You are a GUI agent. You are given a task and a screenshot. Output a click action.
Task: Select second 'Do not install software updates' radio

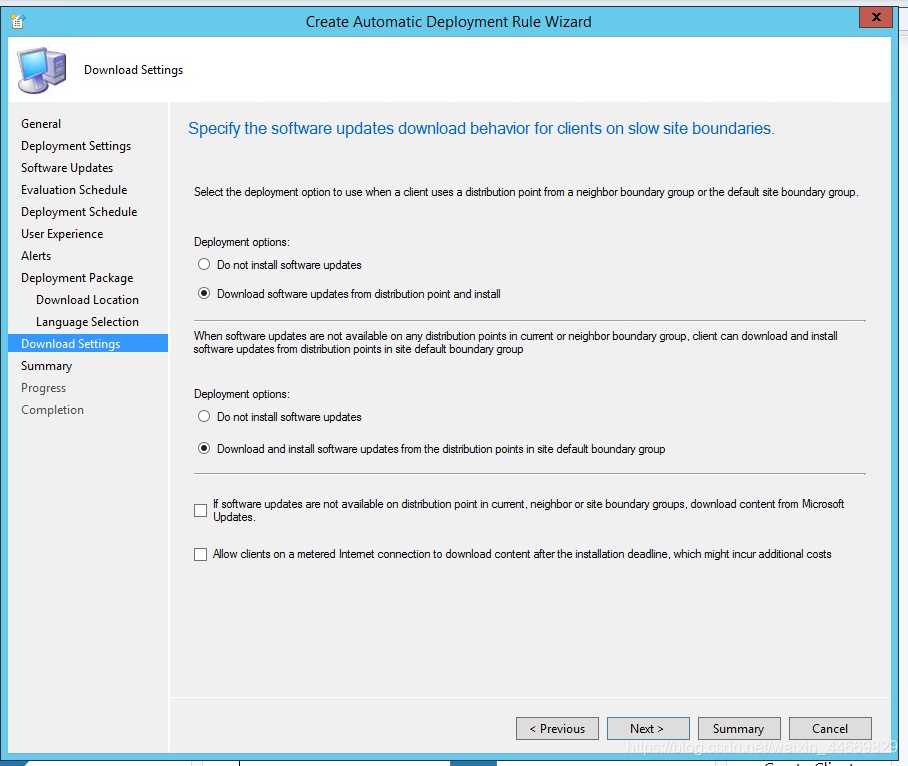click(204, 416)
